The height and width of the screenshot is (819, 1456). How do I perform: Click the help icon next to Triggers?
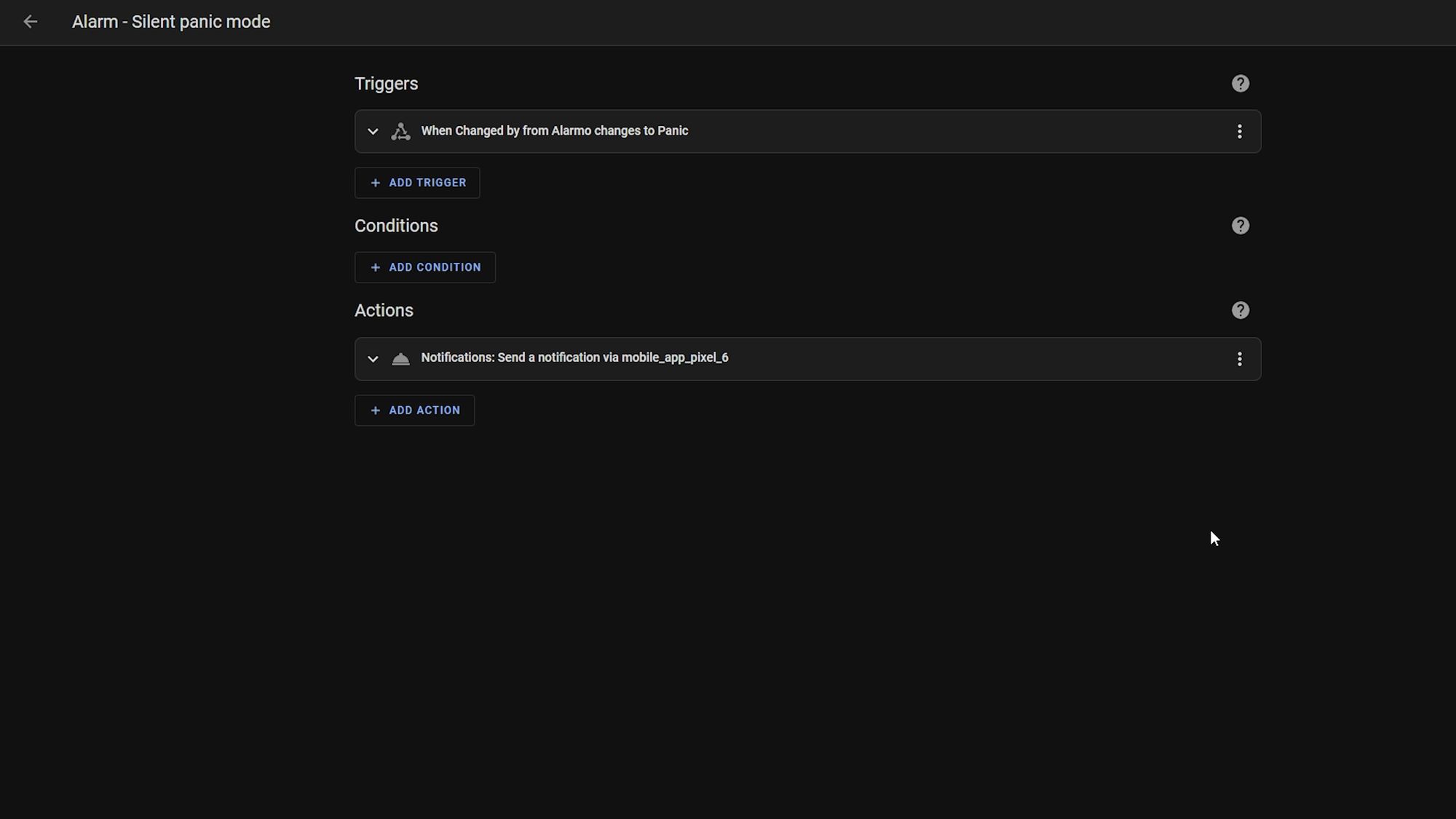pos(1241,83)
